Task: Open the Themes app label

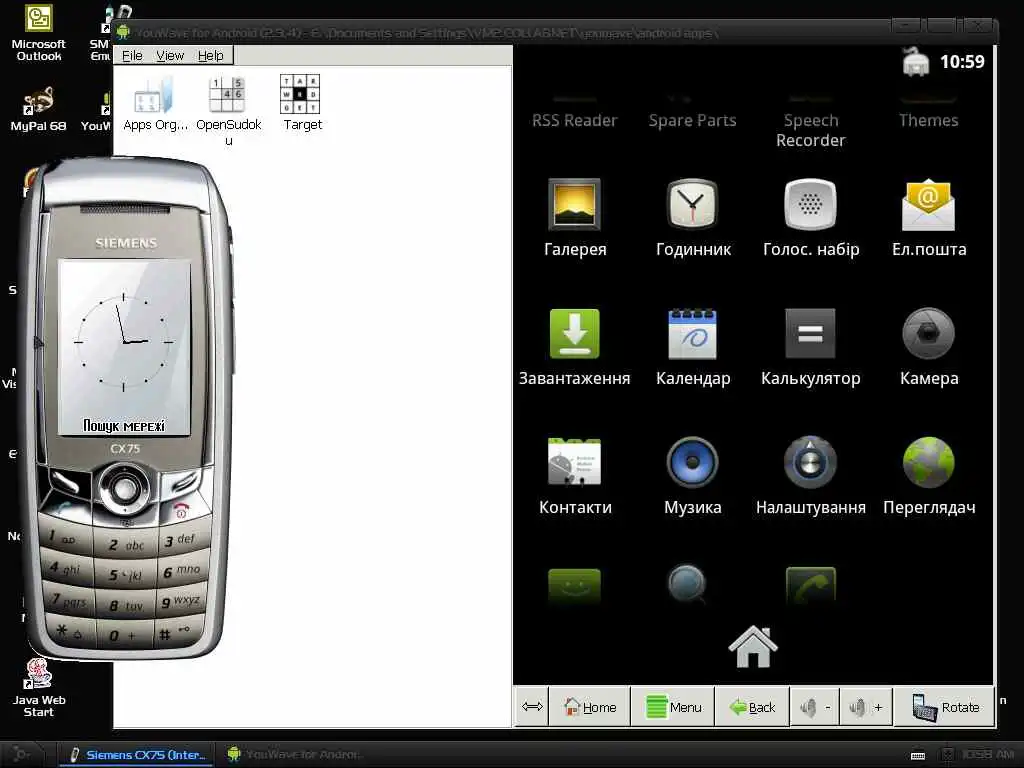Action: pos(928,120)
